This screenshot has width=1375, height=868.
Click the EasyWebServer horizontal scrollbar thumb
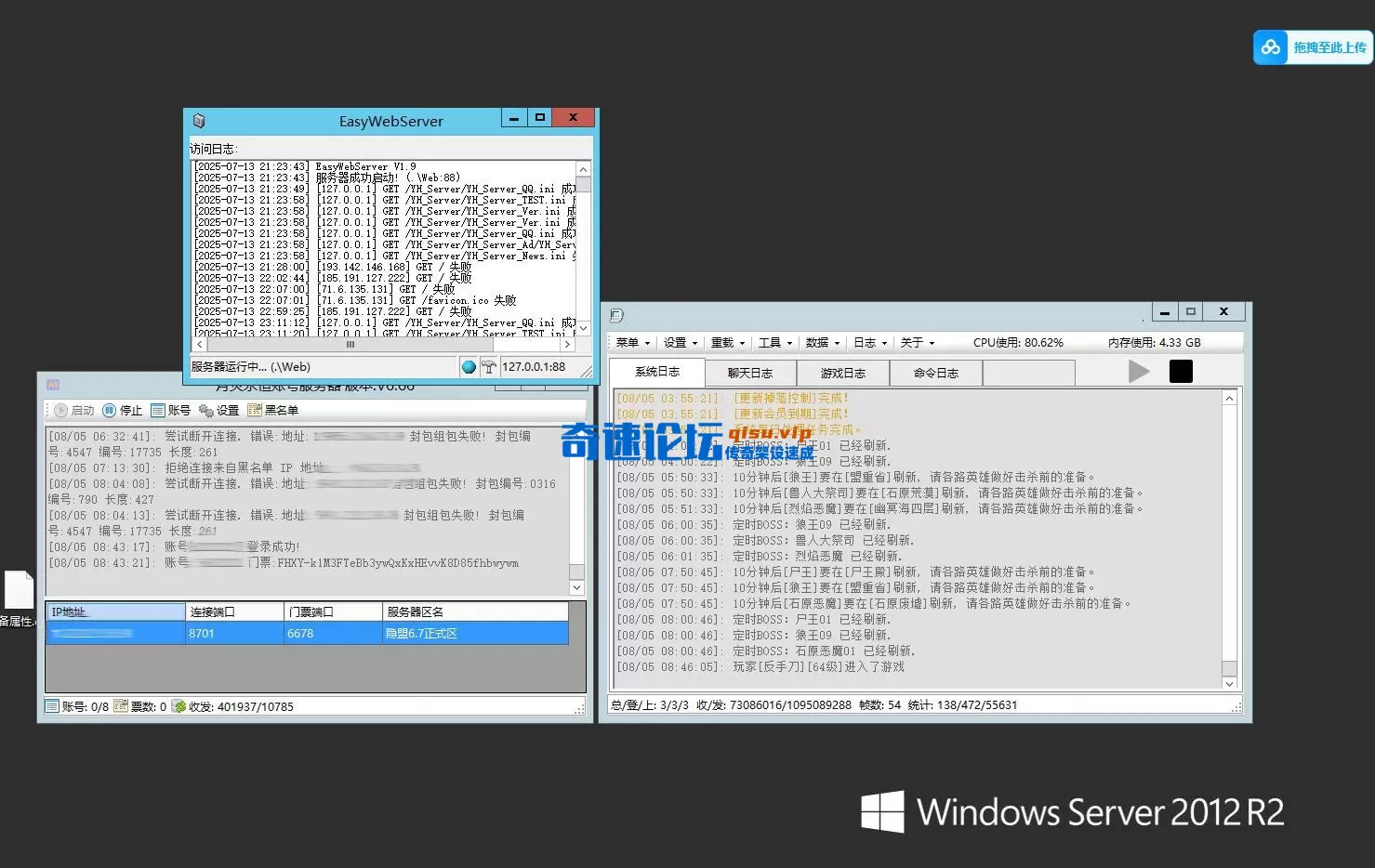click(350, 344)
